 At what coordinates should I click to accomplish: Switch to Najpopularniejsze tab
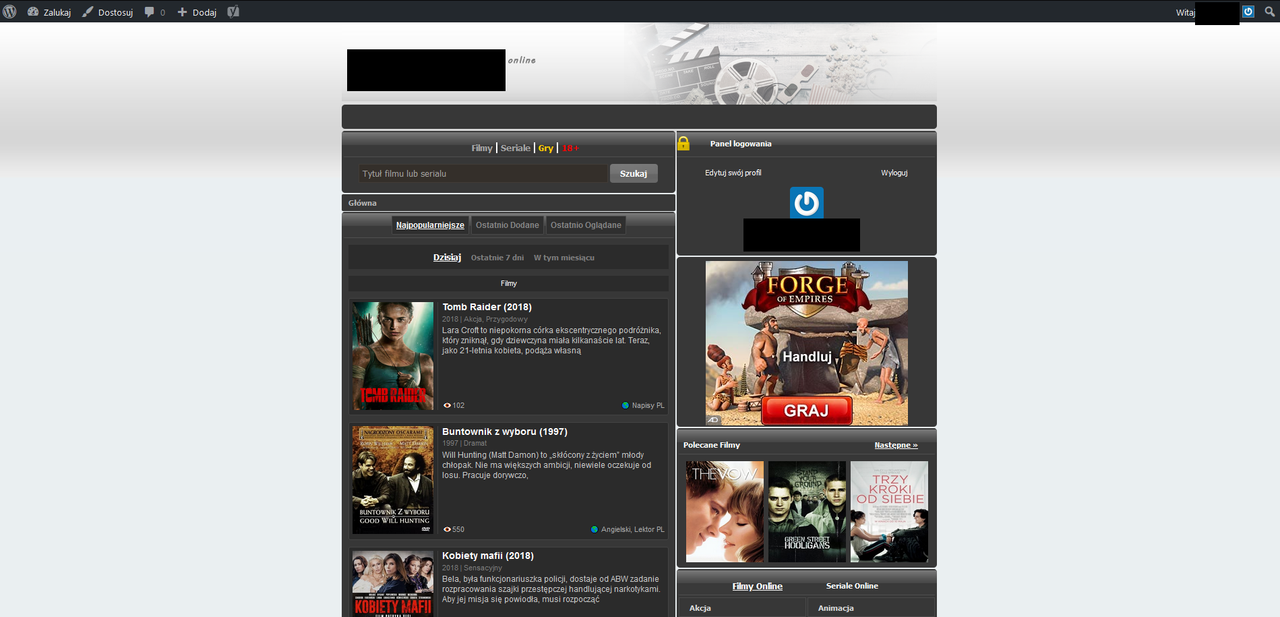[430, 225]
